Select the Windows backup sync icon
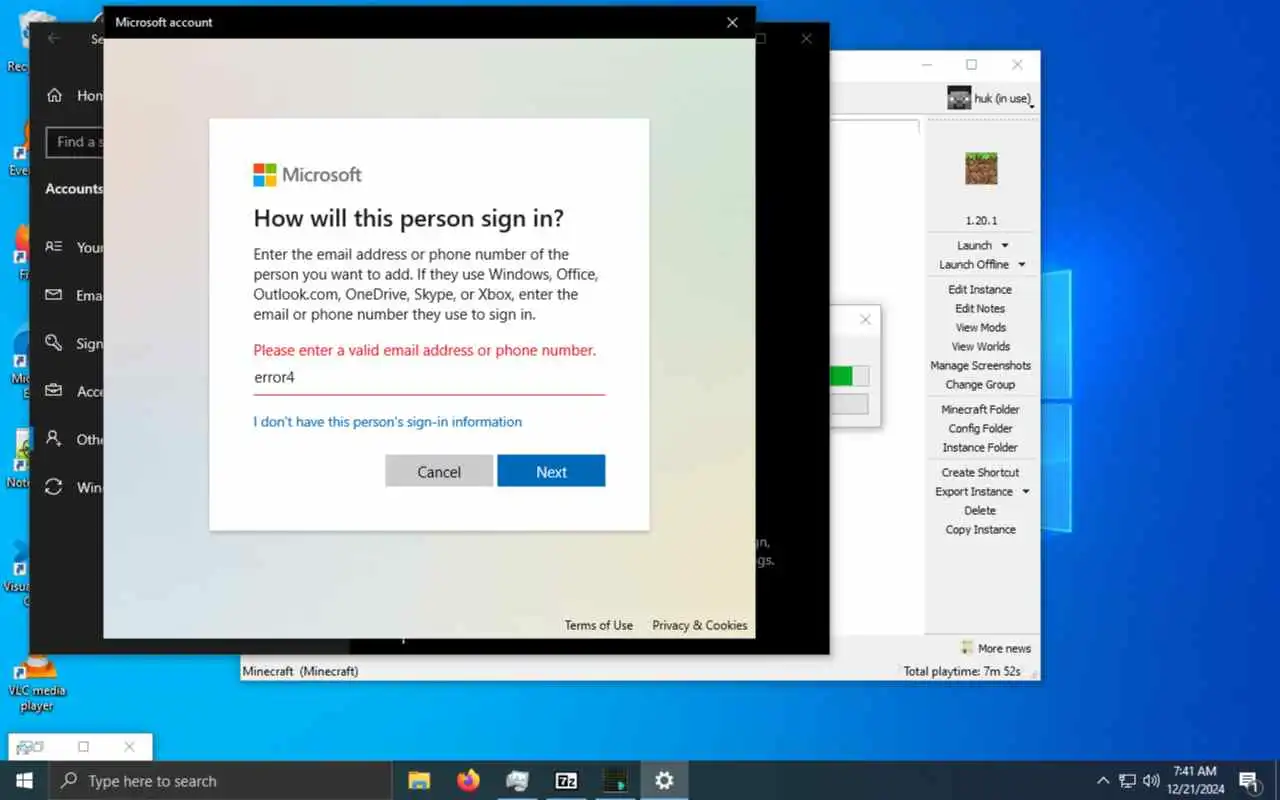The width and height of the screenshot is (1280, 800). [x=54, y=487]
